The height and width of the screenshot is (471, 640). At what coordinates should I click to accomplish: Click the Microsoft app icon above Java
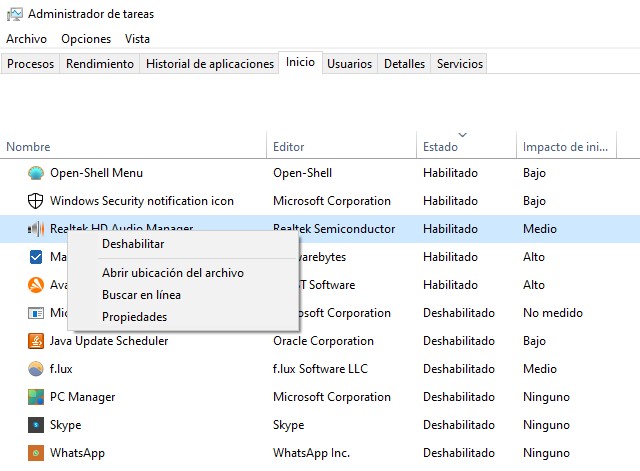pos(36,313)
